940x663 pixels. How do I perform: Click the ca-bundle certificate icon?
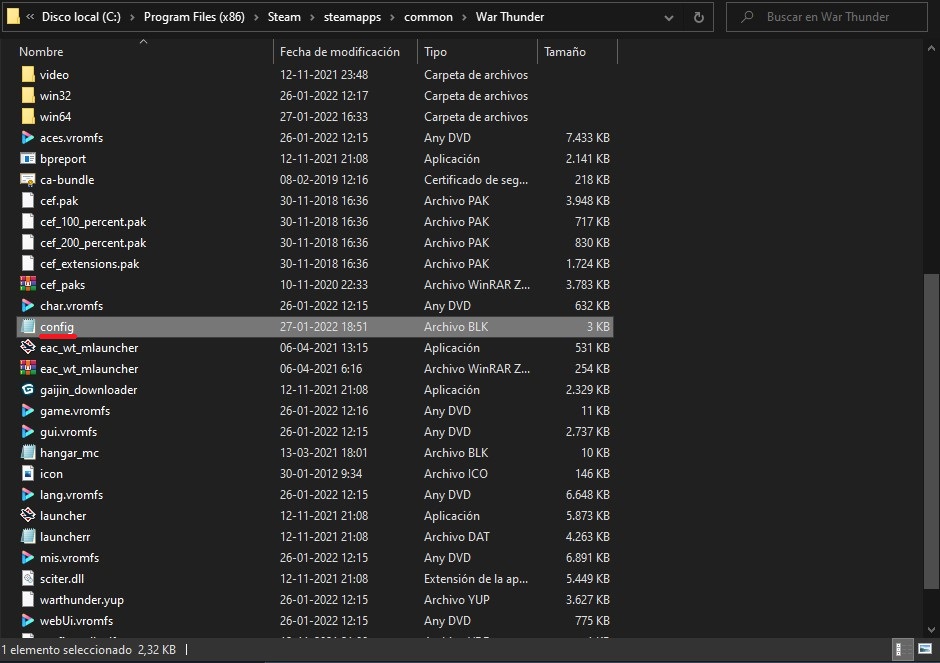click(x=28, y=180)
